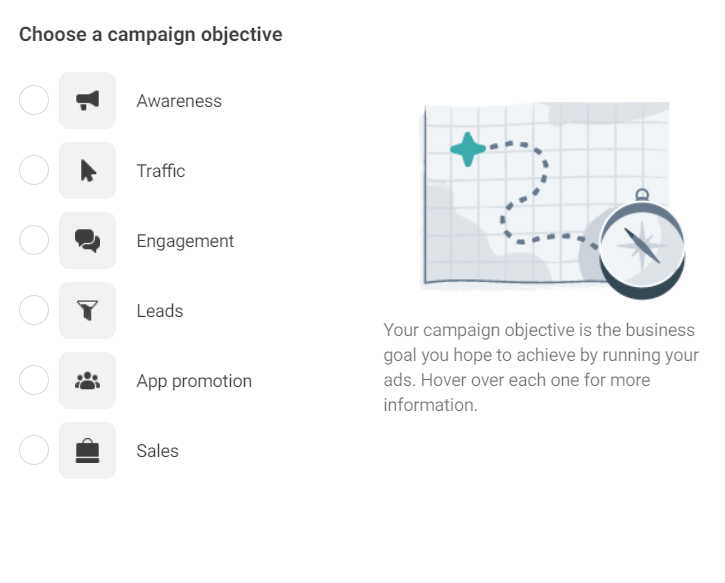Click the Leads objective label
This screenshot has width=725, height=583.
(x=160, y=311)
